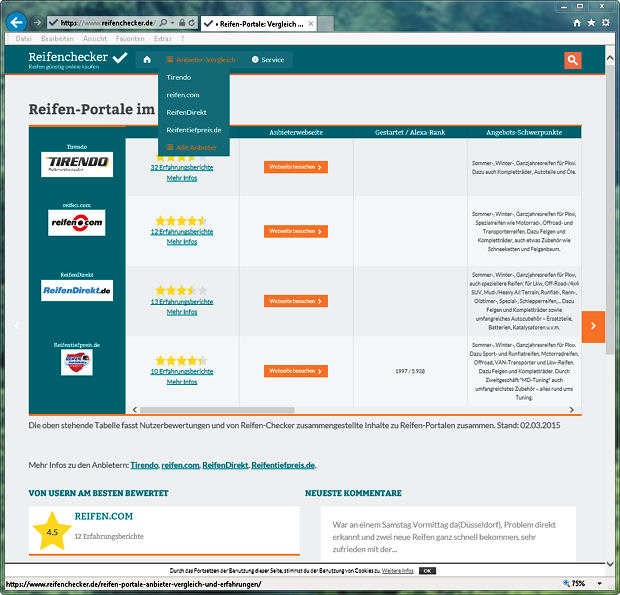This screenshot has height=595, width=620.
Task: Go to site home via house icon
Action: coord(147,60)
